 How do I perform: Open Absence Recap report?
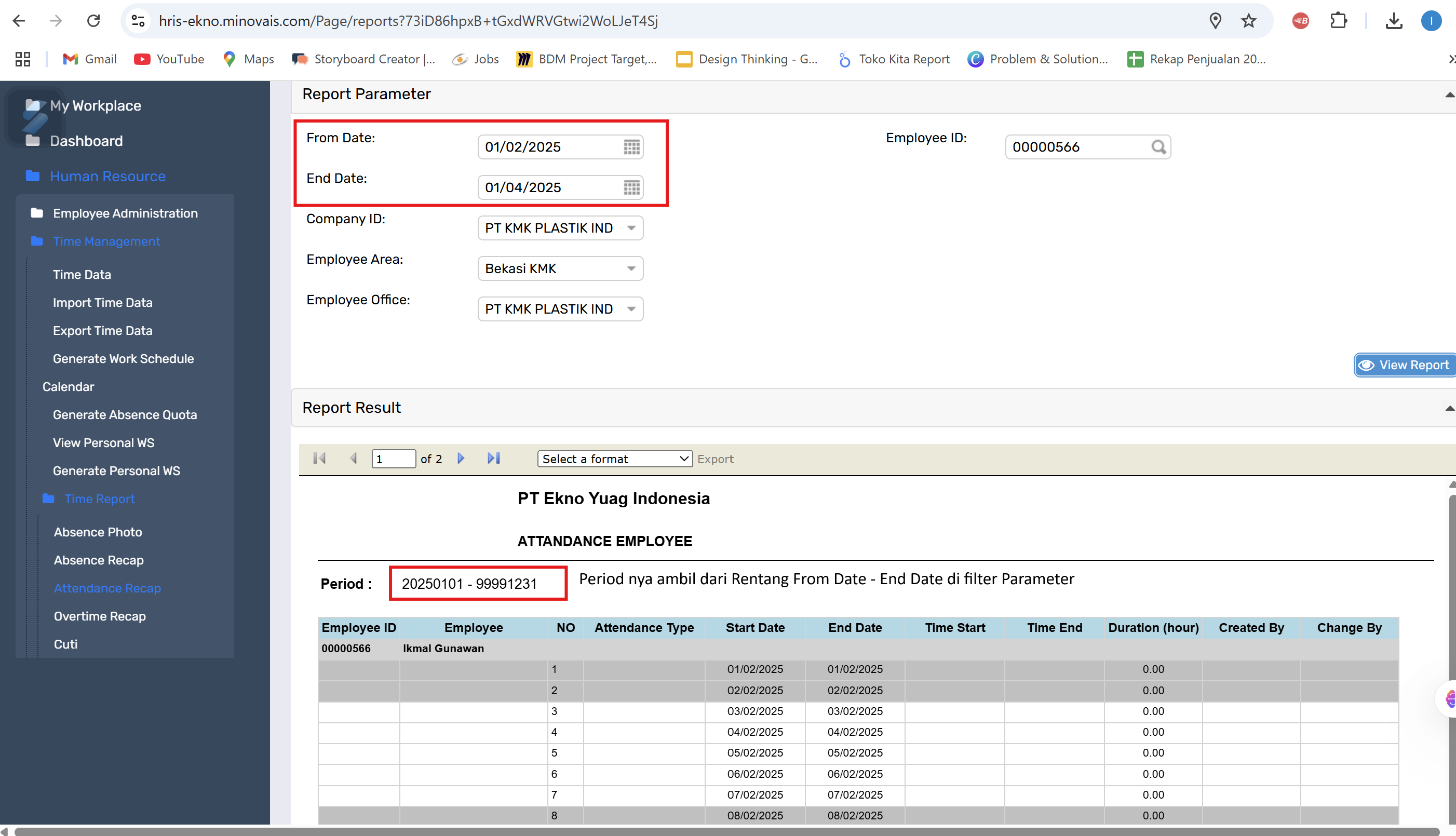(x=99, y=560)
